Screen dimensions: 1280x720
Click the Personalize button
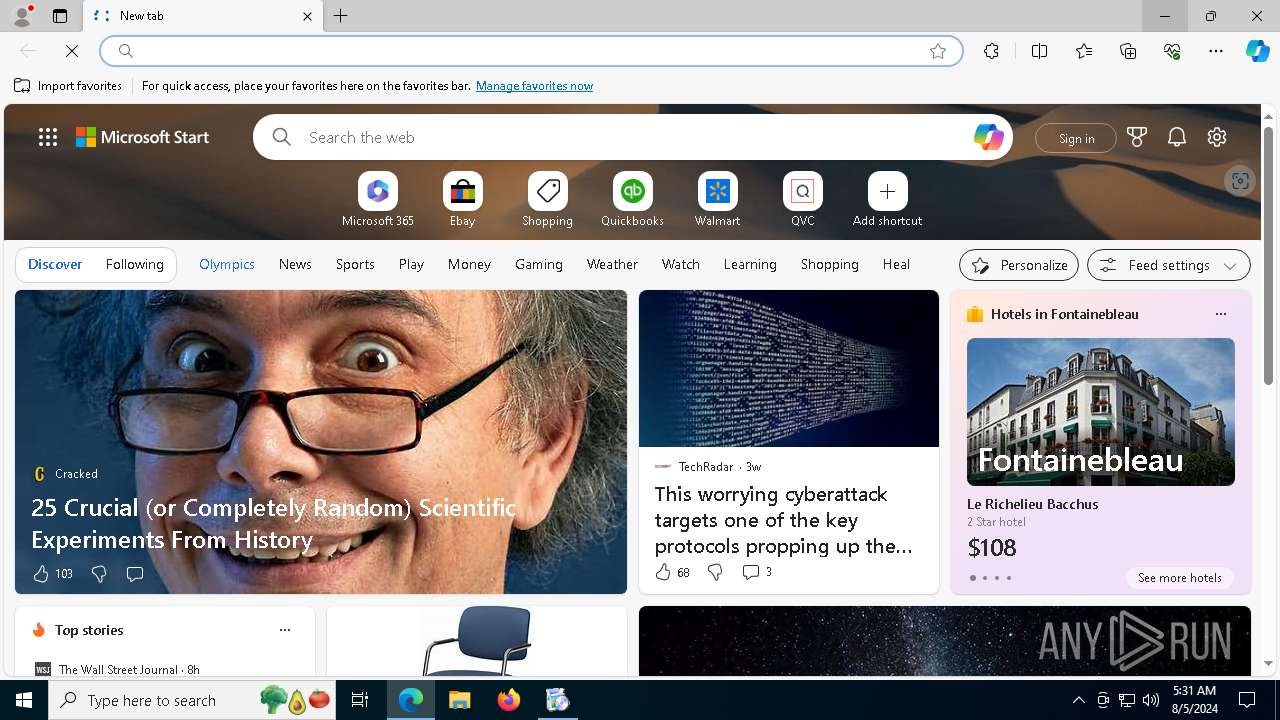pos(1019,265)
